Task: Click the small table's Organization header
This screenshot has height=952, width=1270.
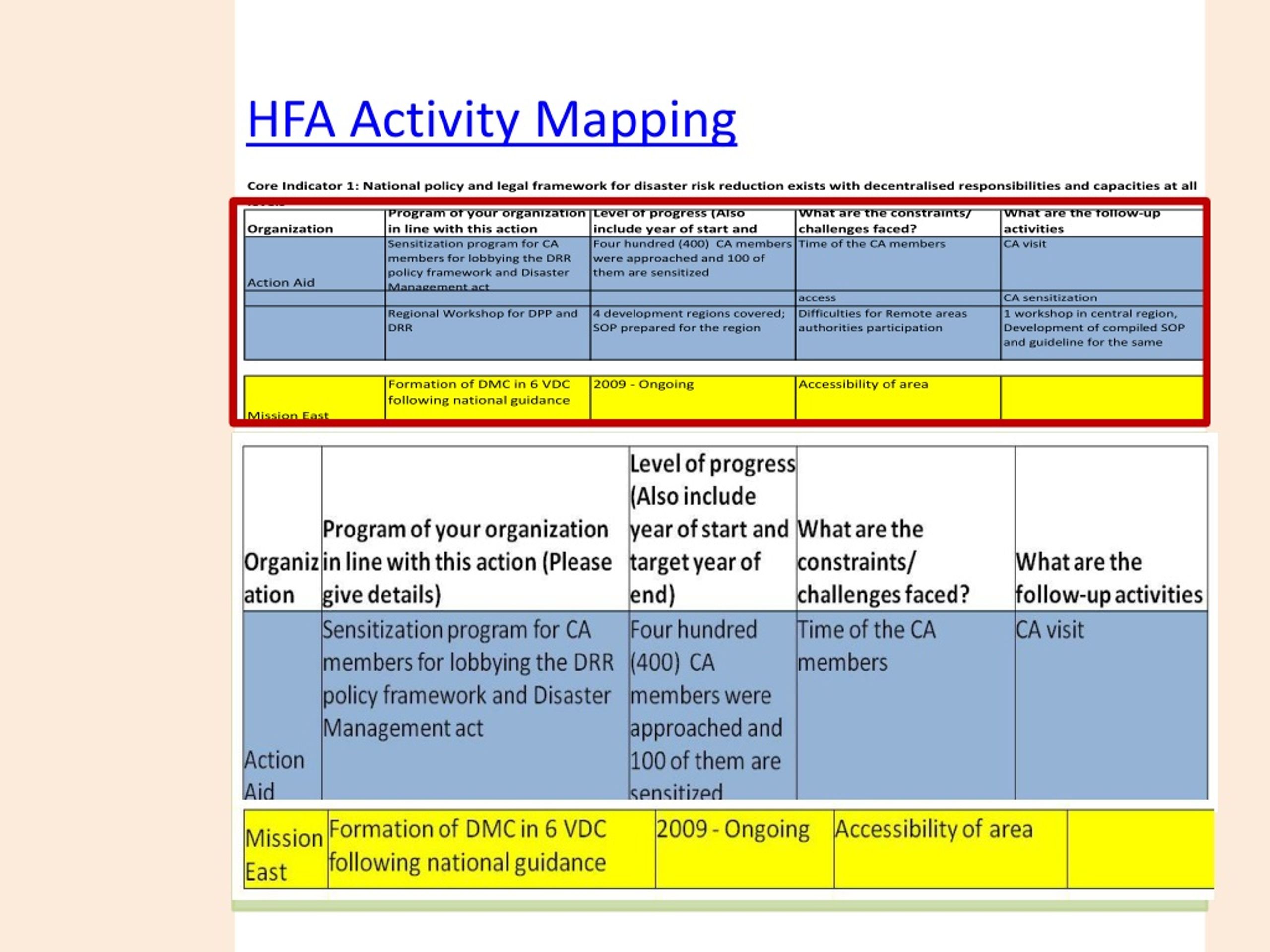Action: pyautogui.click(x=315, y=223)
